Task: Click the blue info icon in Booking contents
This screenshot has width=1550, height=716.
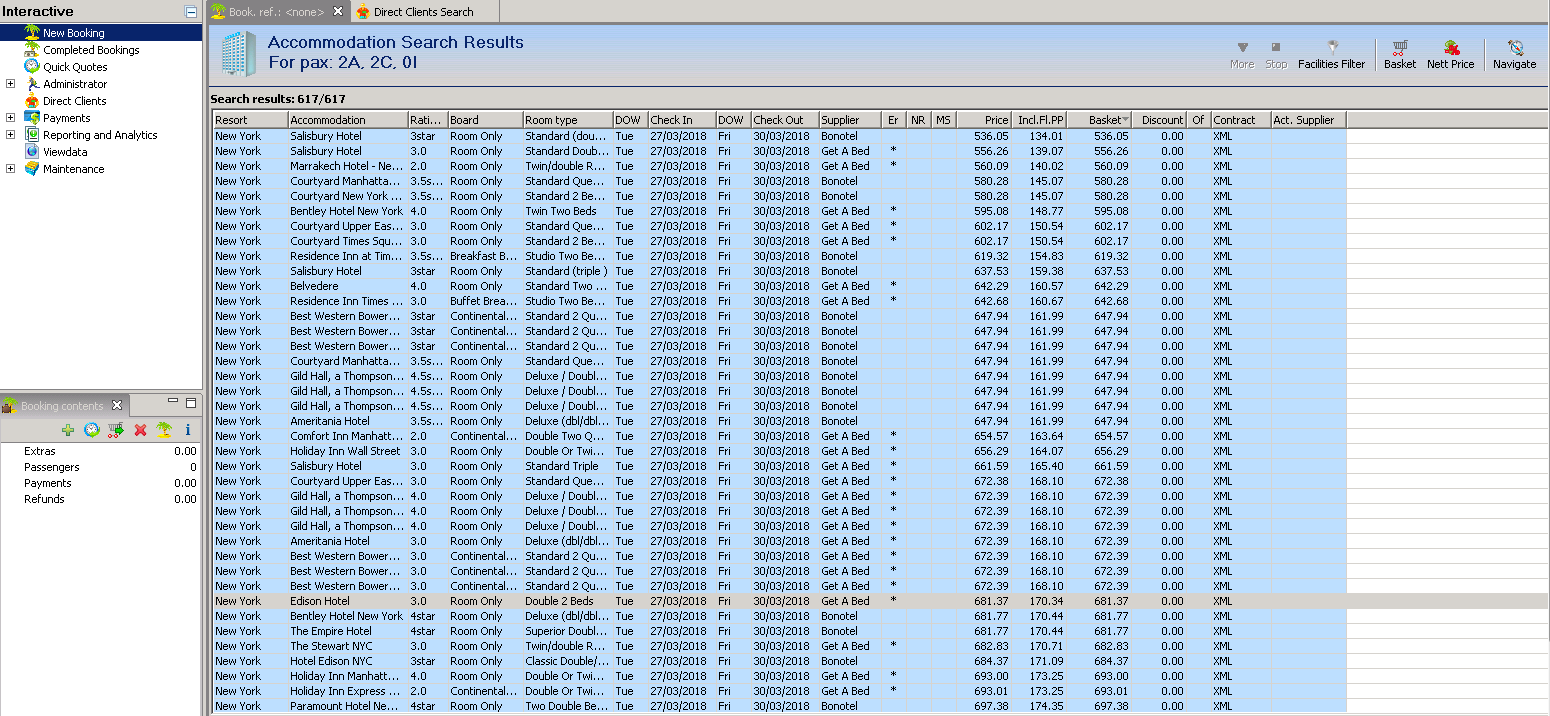Action: pyautogui.click(x=187, y=430)
